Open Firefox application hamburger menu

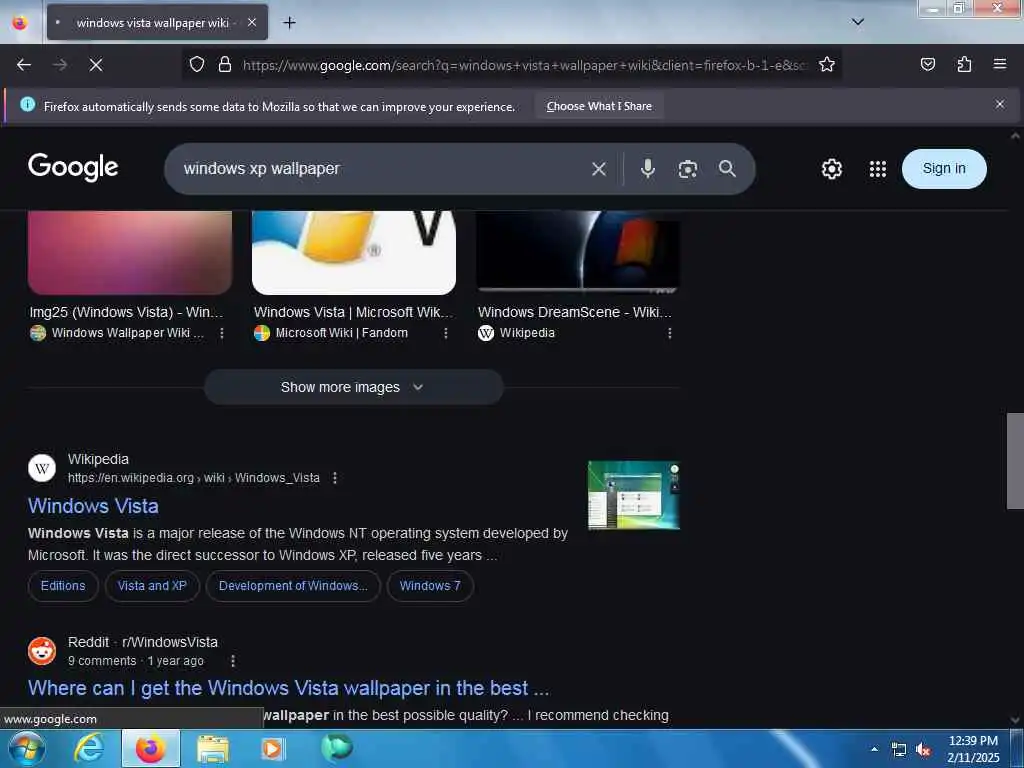tap(1000, 64)
